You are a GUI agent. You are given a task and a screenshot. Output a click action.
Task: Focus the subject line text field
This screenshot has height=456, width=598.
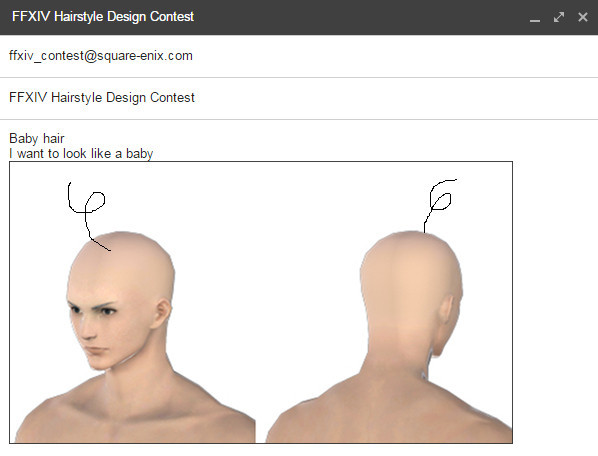pyautogui.click(x=299, y=98)
